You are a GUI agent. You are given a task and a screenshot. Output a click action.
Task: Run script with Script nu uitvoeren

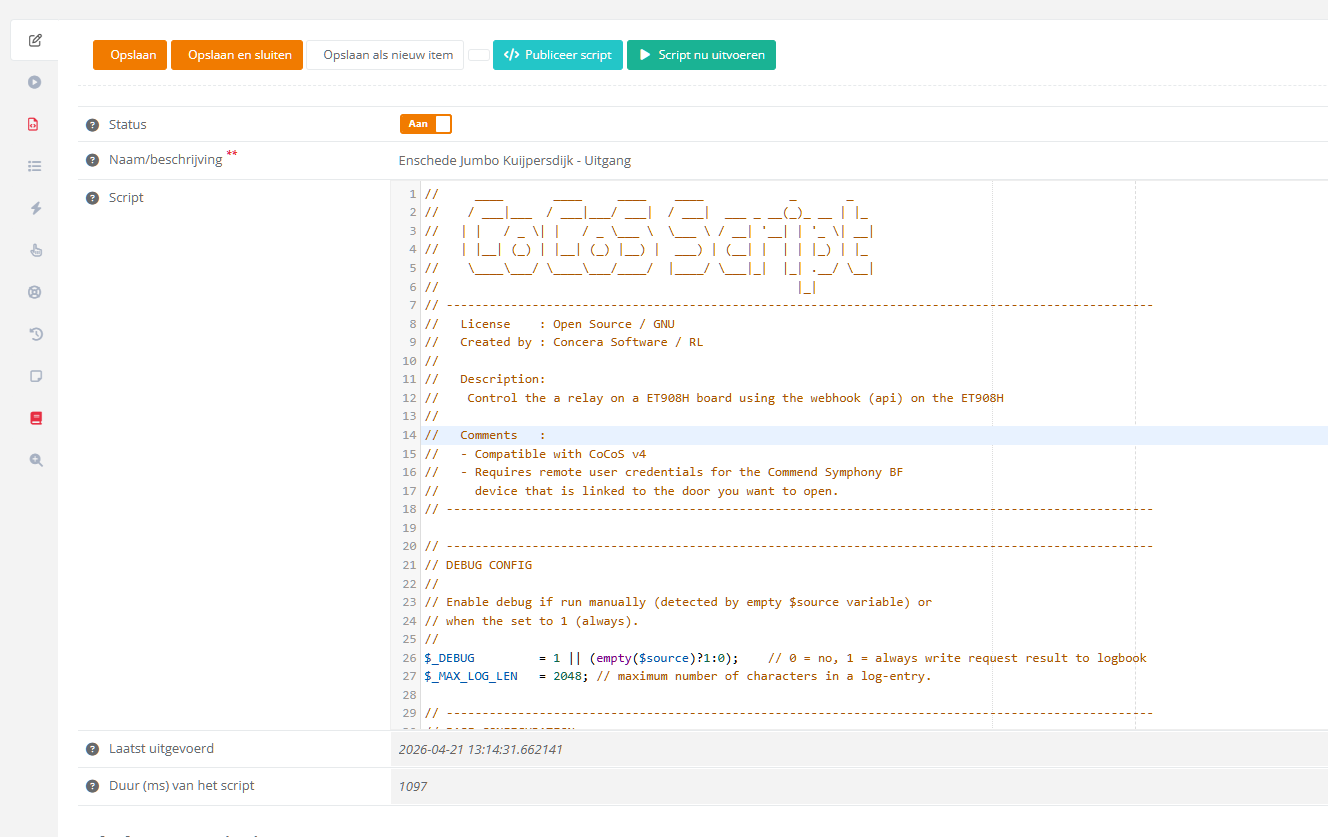point(701,55)
